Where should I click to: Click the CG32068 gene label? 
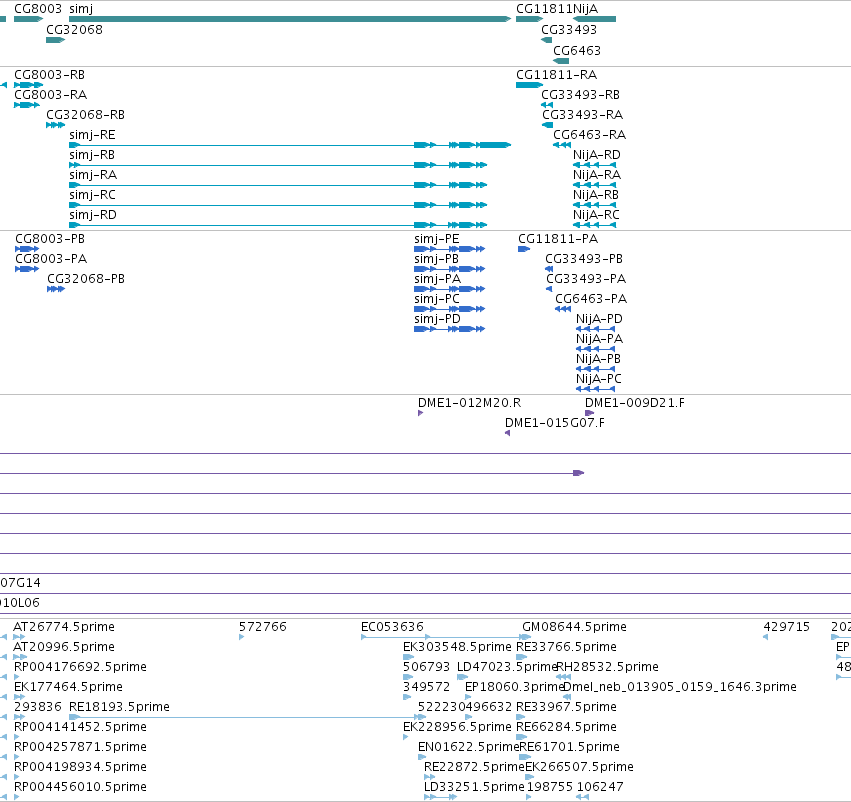pyautogui.click(x=74, y=30)
